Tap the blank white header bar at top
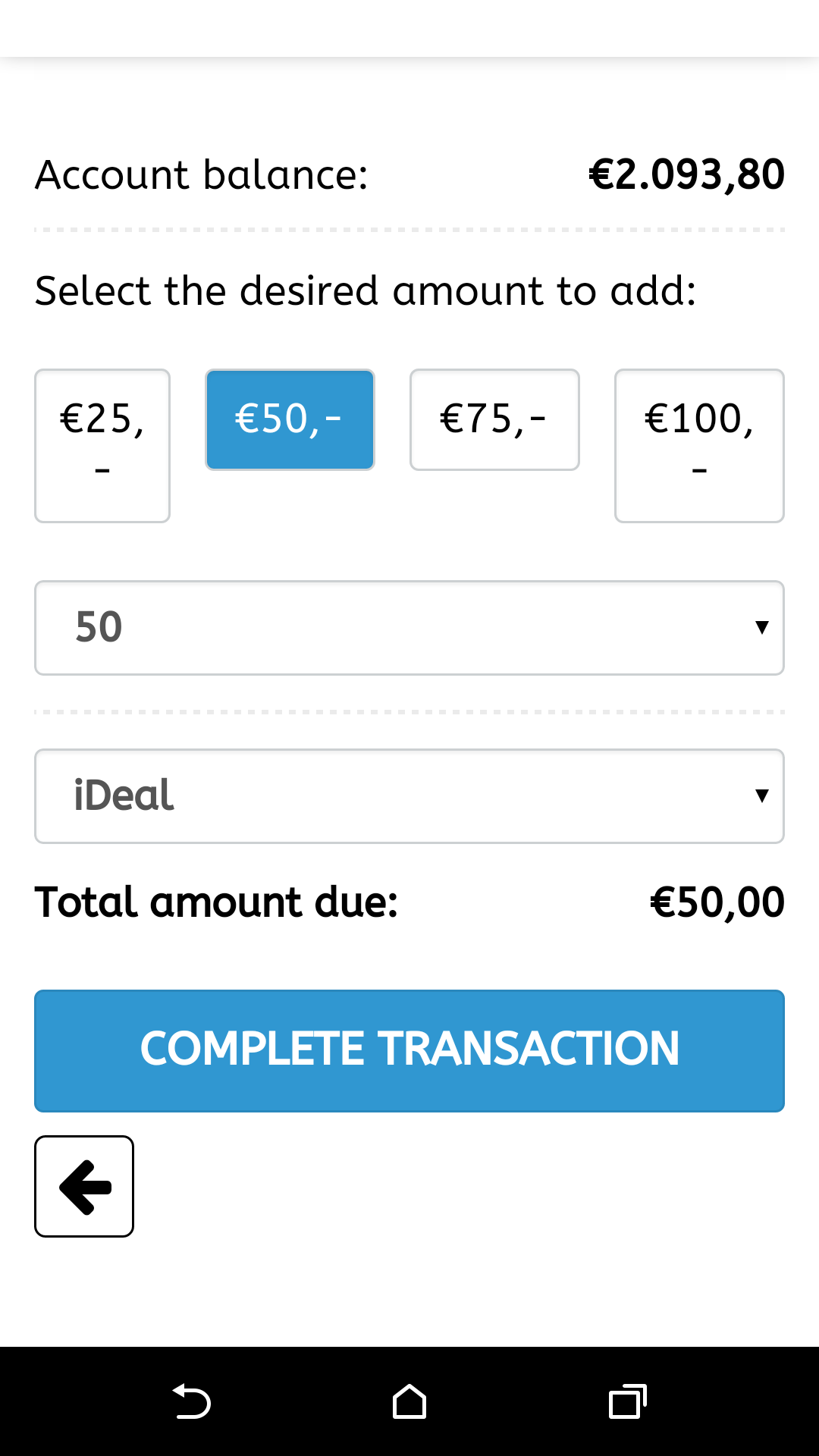The width and height of the screenshot is (819, 1456). pos(409,28)
